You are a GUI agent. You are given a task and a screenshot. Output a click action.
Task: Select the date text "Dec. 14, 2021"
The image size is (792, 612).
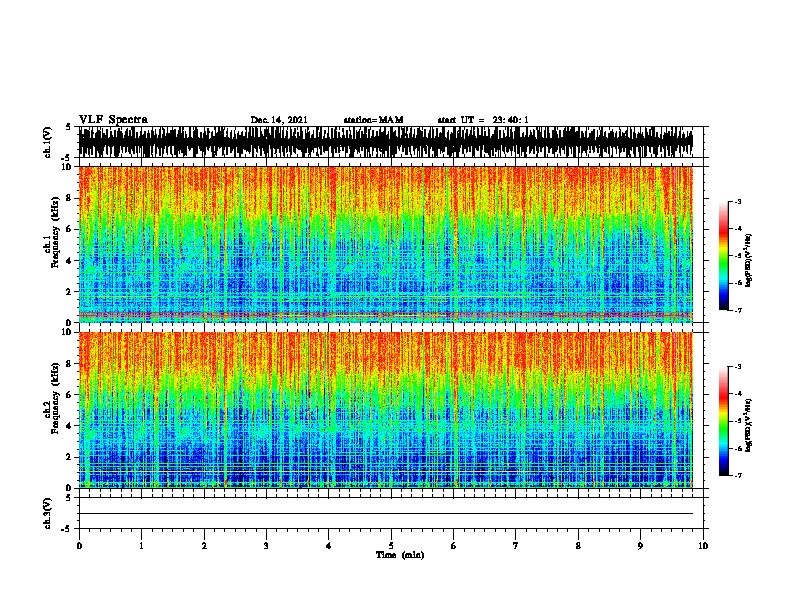coord(279,120)
